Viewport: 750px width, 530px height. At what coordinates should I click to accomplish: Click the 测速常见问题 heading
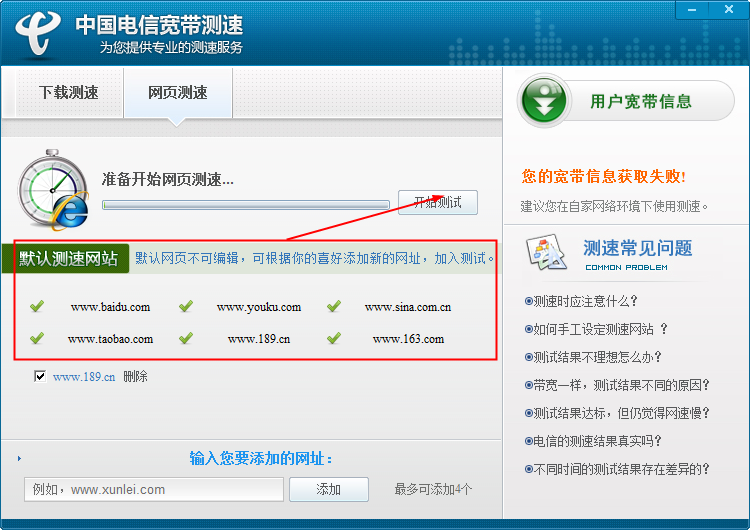tap(638, 248)
